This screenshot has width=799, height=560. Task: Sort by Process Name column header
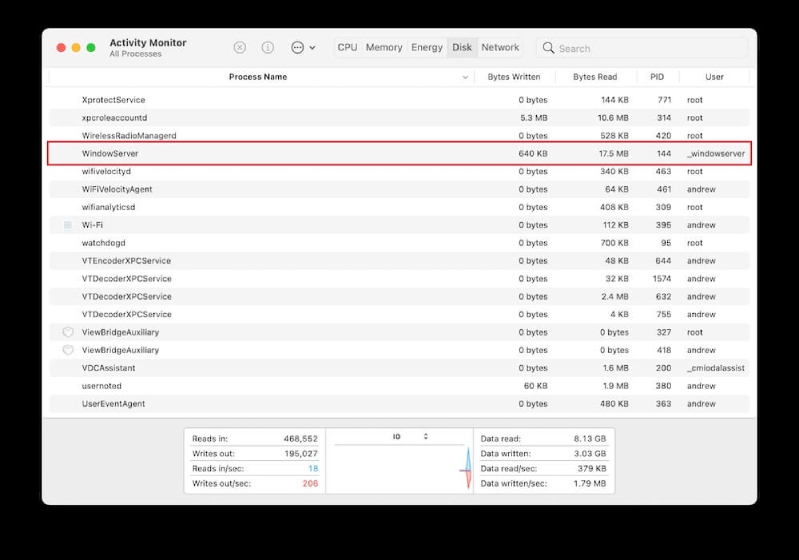coord(258,77)
